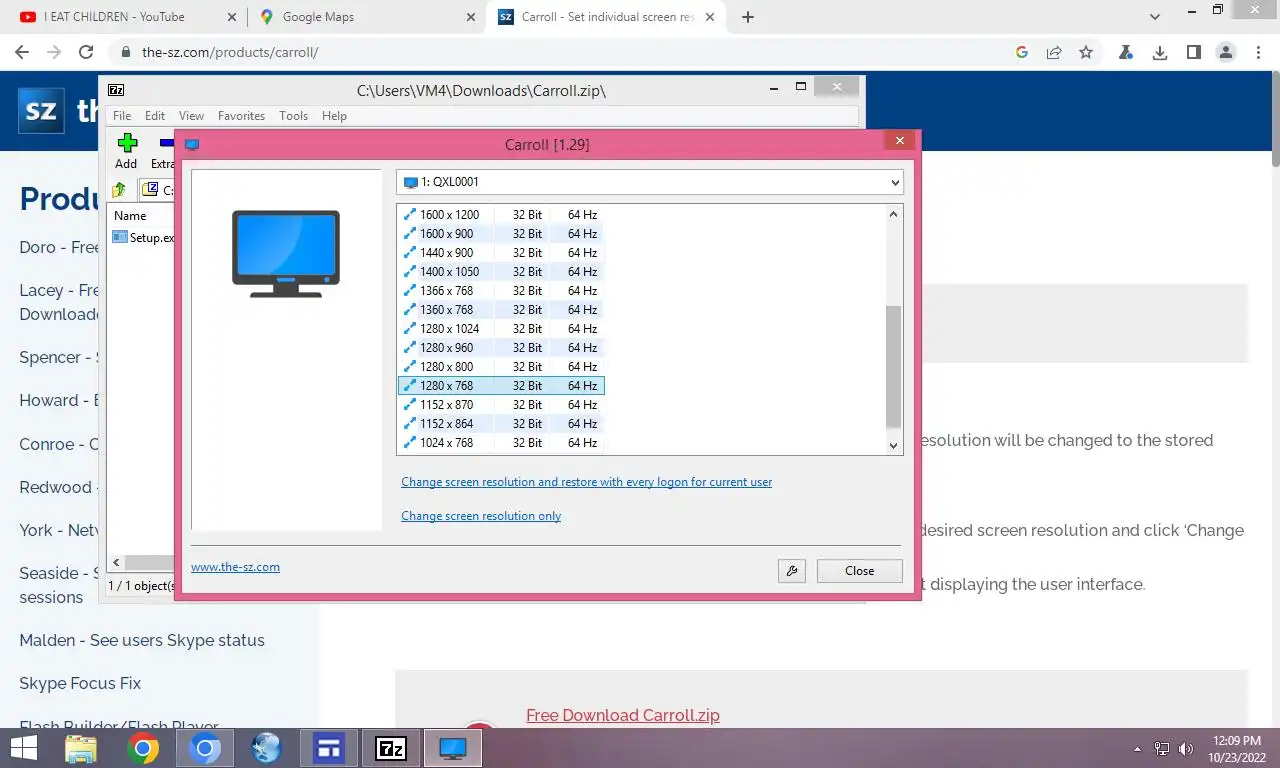1280x768 pixels.
Task: Open the Help menu in 7-Zip
Action: point(334,116)
